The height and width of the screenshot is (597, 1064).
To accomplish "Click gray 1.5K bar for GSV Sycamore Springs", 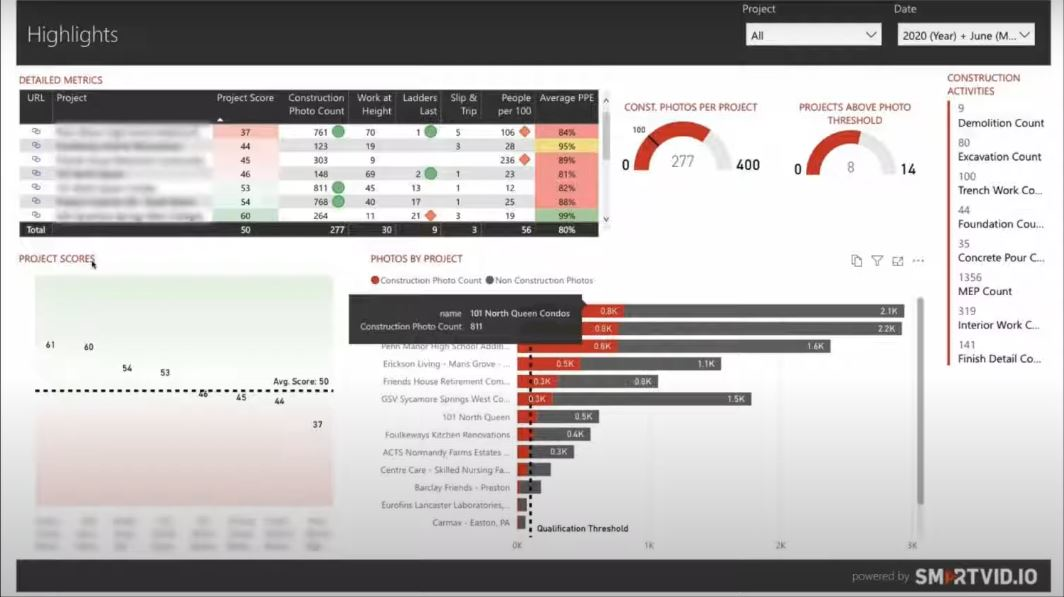I will tap(652, 399).
